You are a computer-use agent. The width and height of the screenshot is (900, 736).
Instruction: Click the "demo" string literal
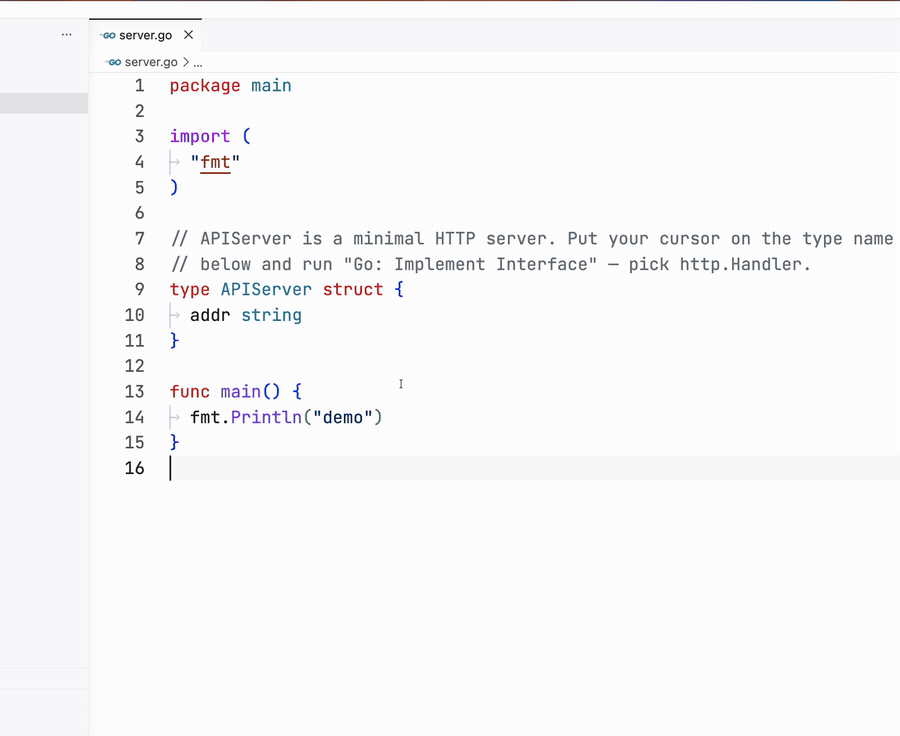click(343, 417)
